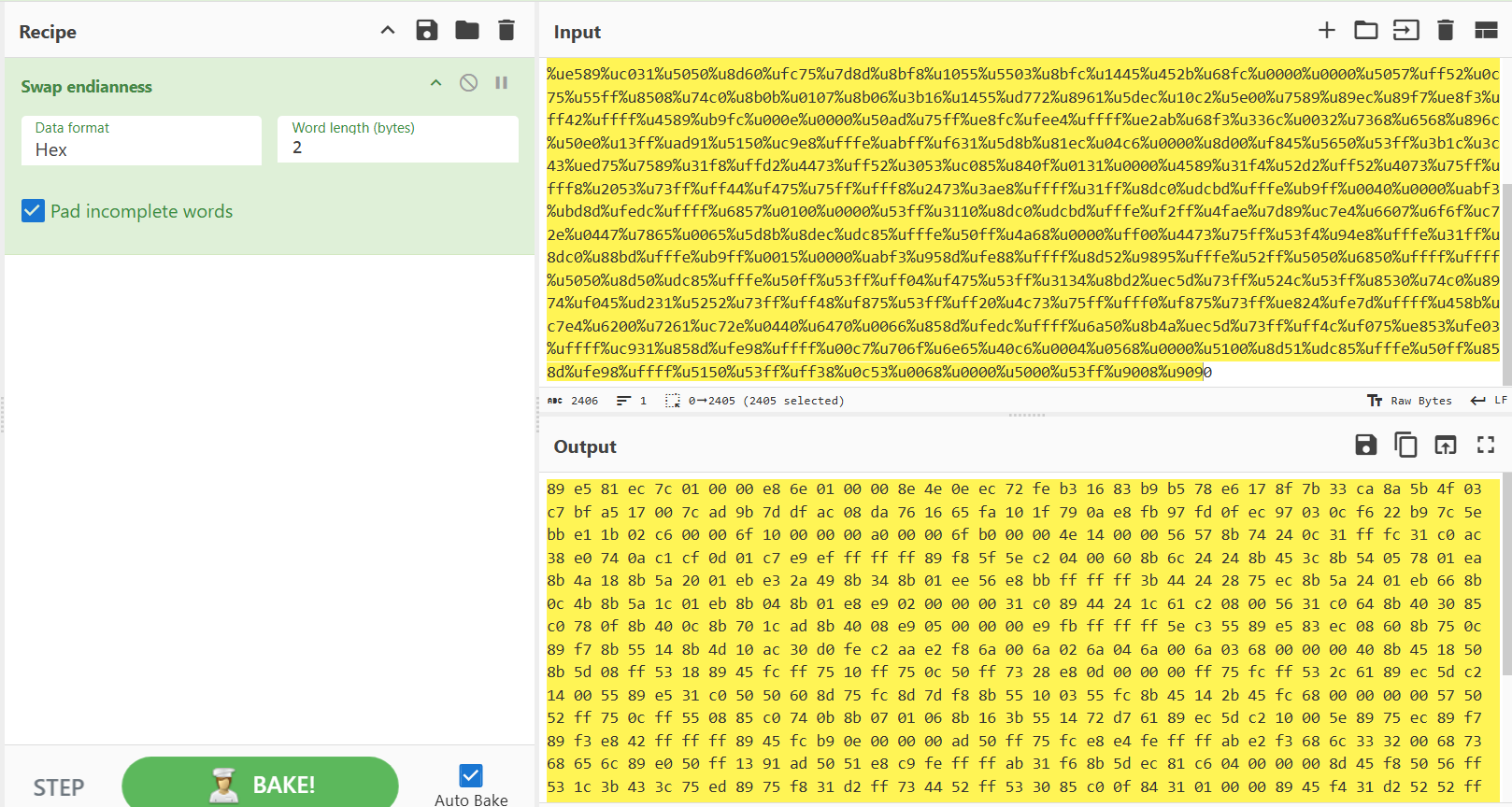
Task: Toggle Pad incomplete words checkbox
Action: click(33, 211)
